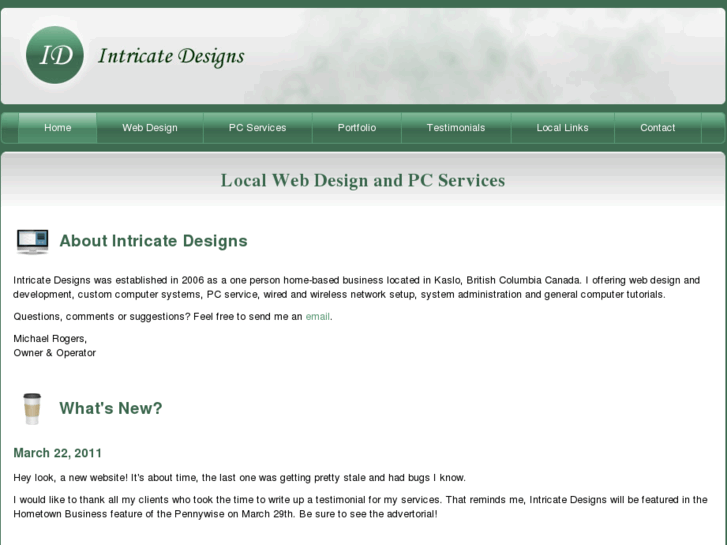This screenshot has width=727, height=545.
Task: Click the paragraph starting 'Intricate Designs was established'
Action: coord(357,287)
